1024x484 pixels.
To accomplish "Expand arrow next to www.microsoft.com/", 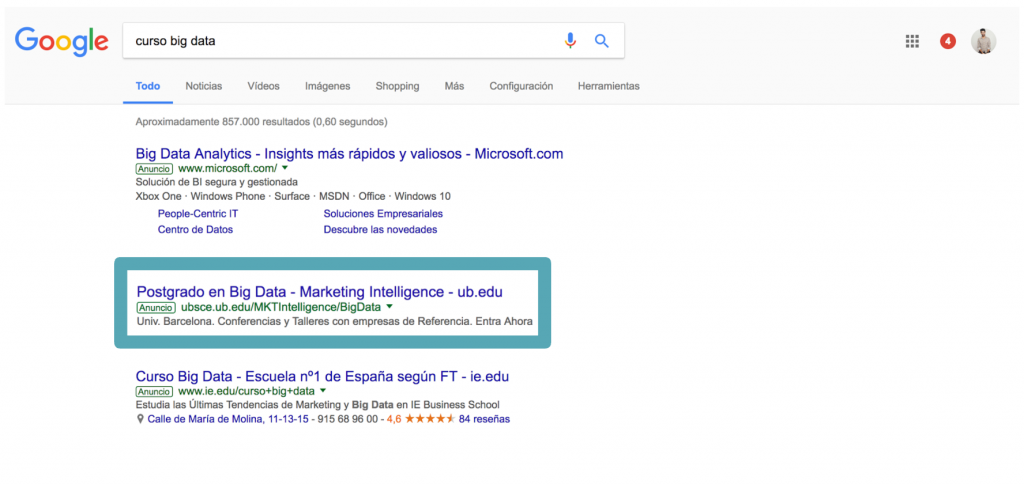I will [x=285, y=168].
